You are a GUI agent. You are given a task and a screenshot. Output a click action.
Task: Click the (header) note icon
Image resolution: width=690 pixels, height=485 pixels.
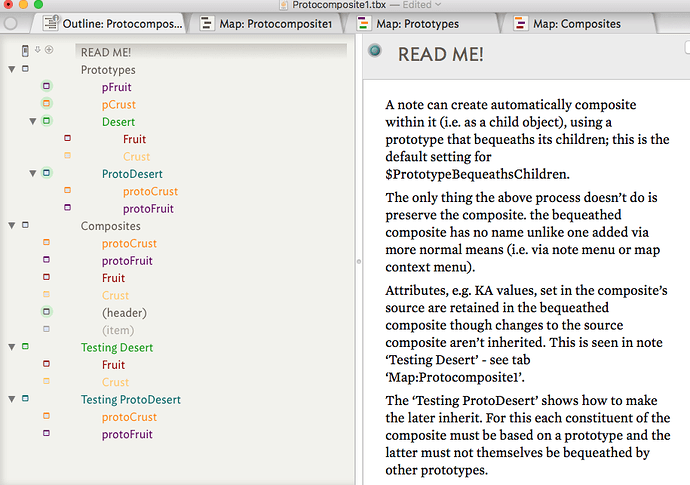click(x=47, y=312)
